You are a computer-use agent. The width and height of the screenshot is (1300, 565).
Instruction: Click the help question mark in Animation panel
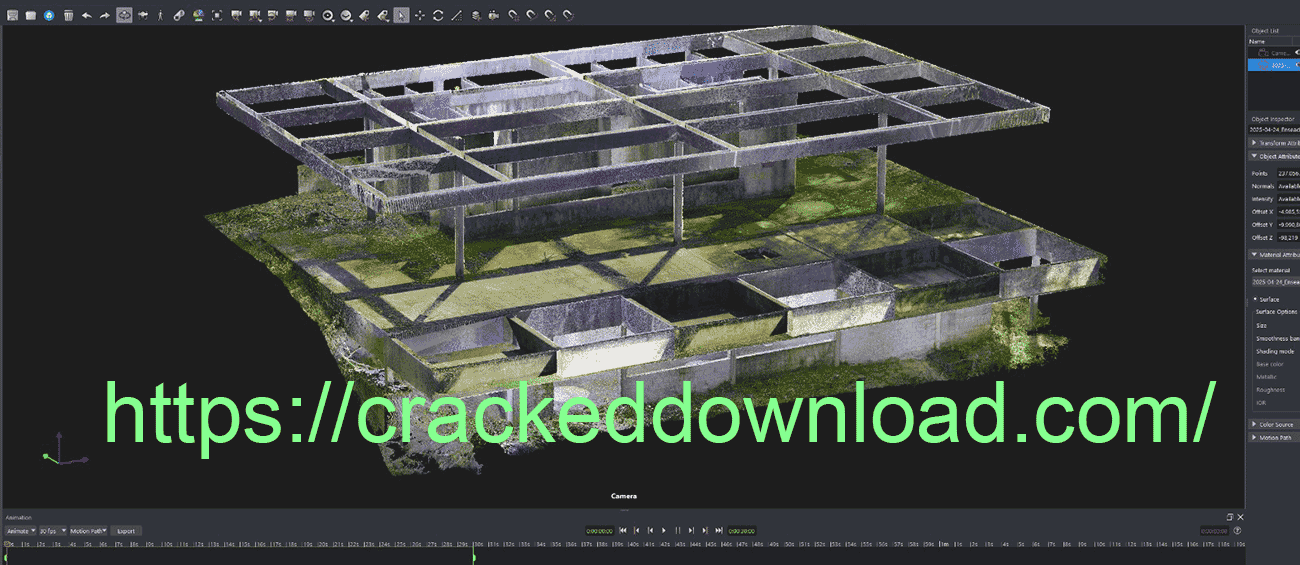pos(1237,531)
